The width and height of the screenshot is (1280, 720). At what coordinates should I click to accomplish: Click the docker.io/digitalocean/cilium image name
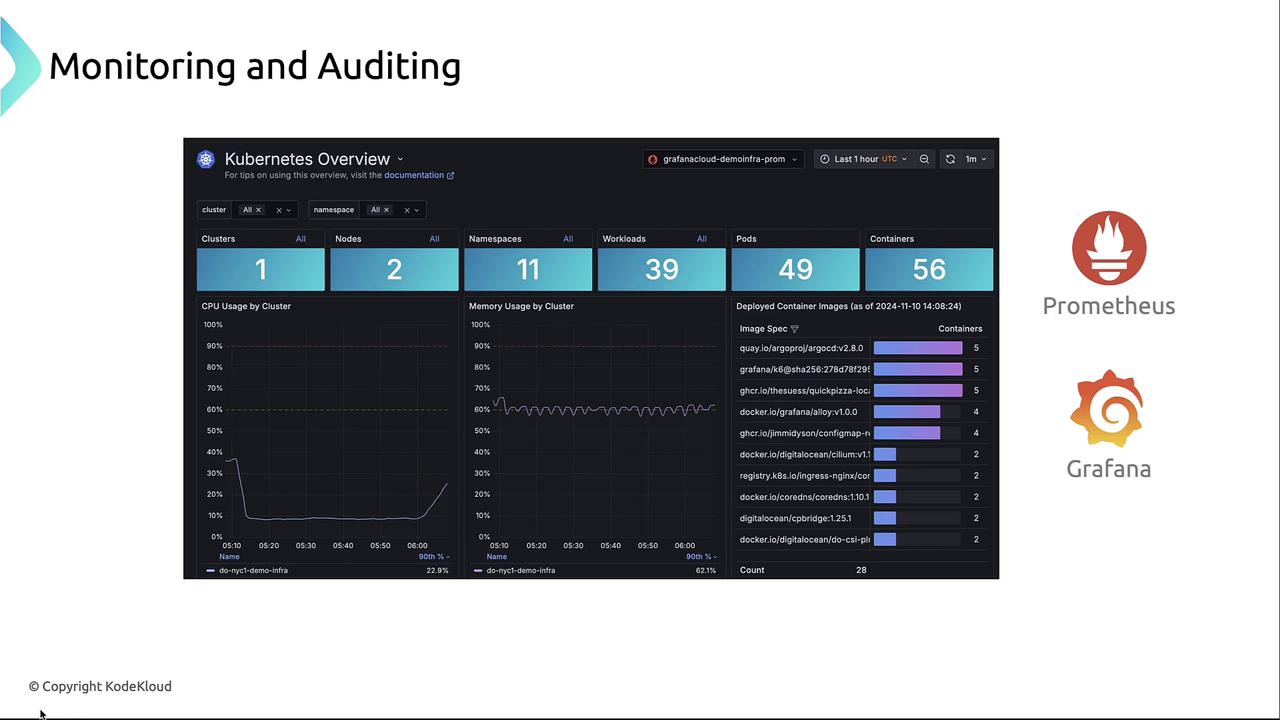805,454
